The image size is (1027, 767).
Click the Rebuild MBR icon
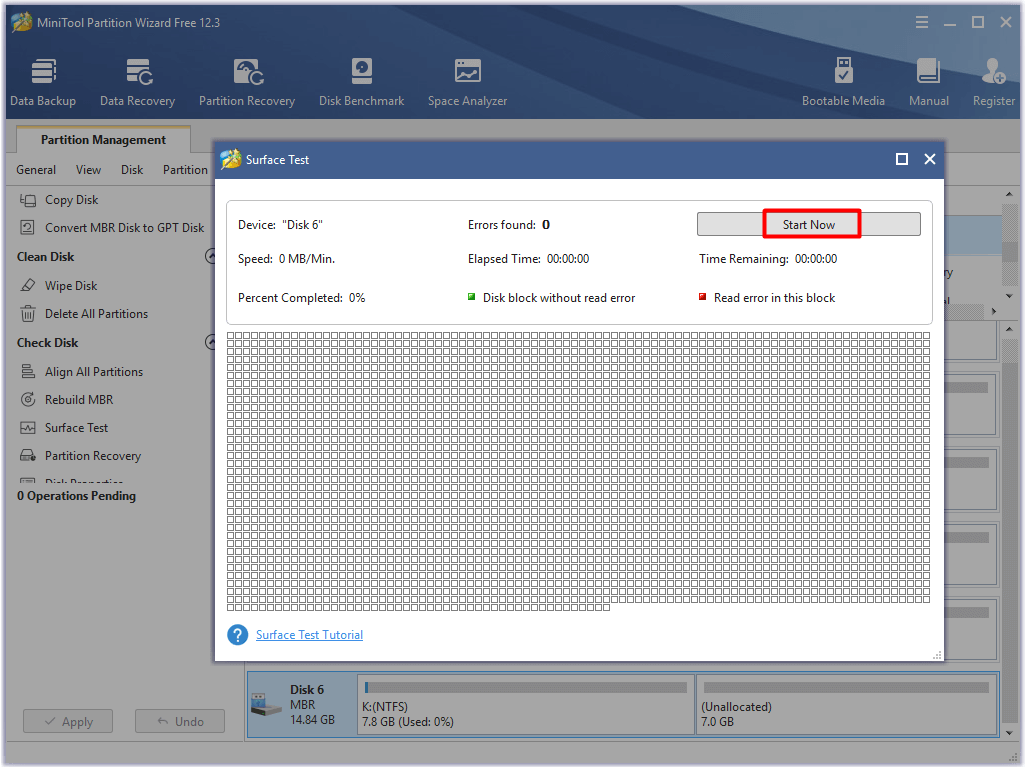(x=28, y=400)
